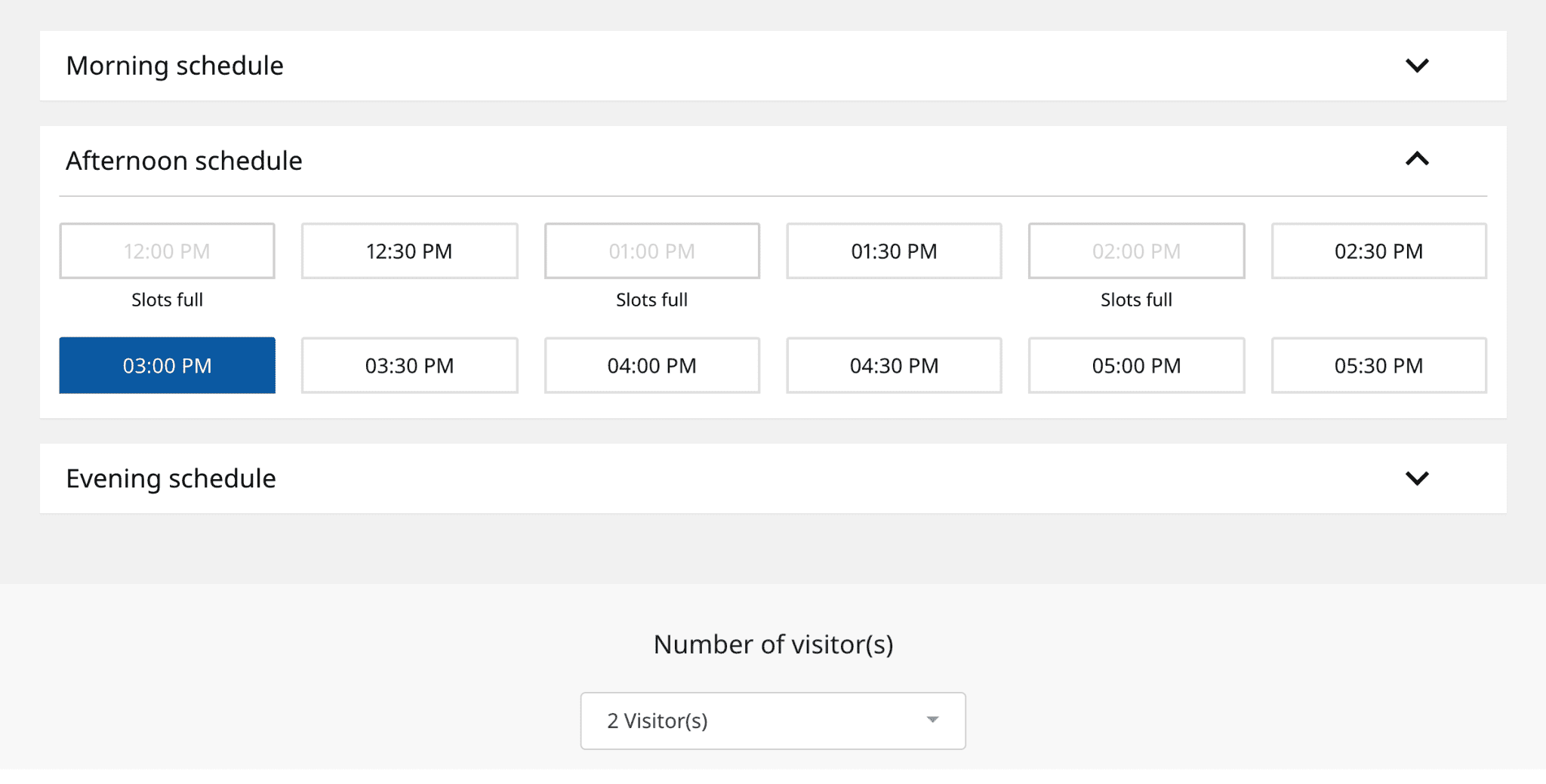Image resolution: width=1546 pixels, height=784 pixels.
Task: Click the full 02:00 PM slot
Action: pos(1136,251)
